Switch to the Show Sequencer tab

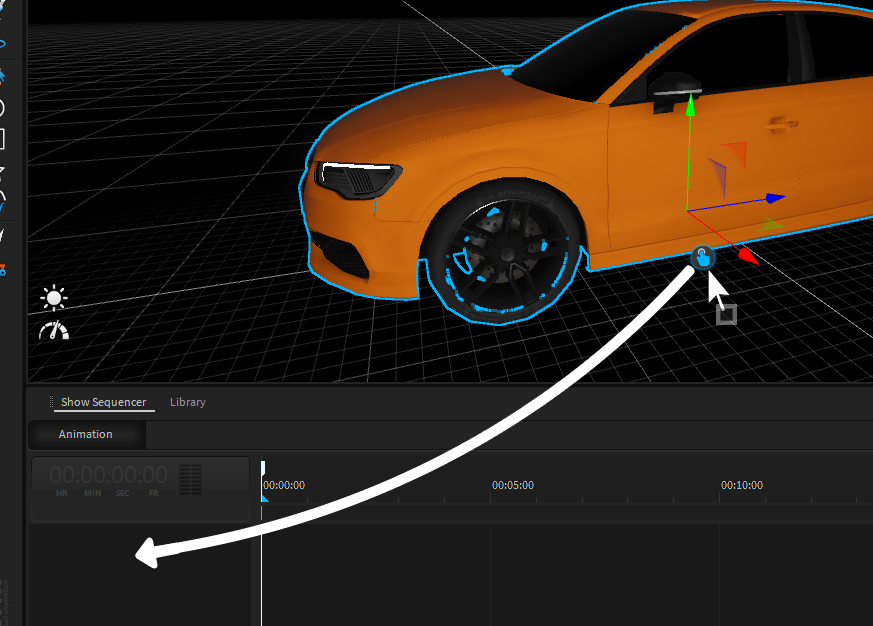coord(103,402)
